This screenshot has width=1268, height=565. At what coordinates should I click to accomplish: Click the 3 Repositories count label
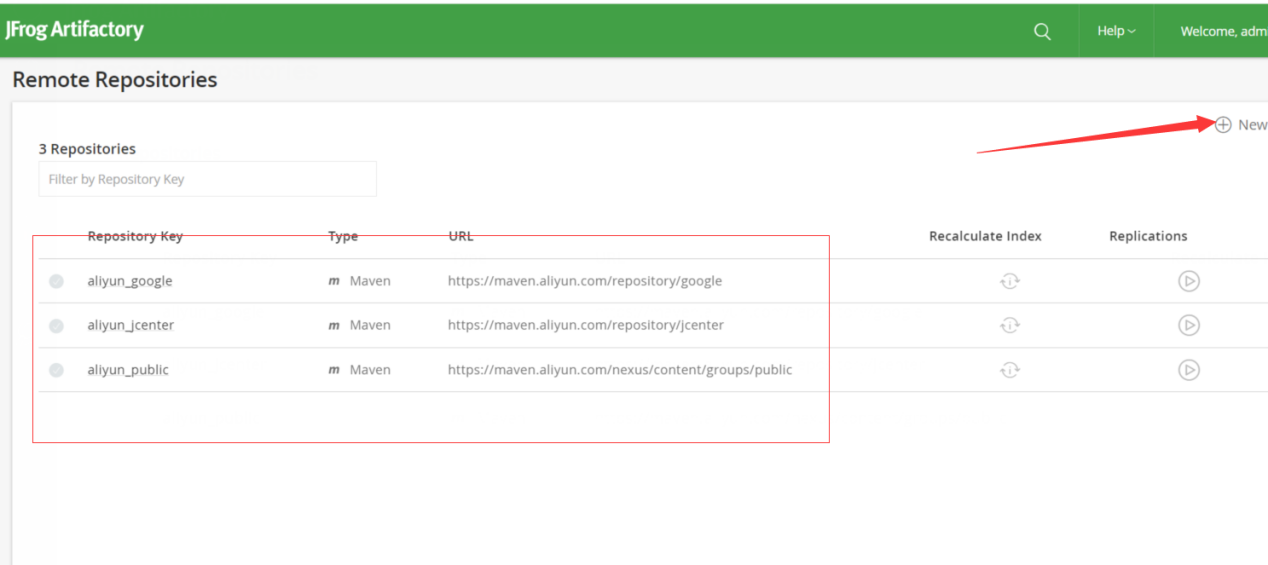(87, 149)
